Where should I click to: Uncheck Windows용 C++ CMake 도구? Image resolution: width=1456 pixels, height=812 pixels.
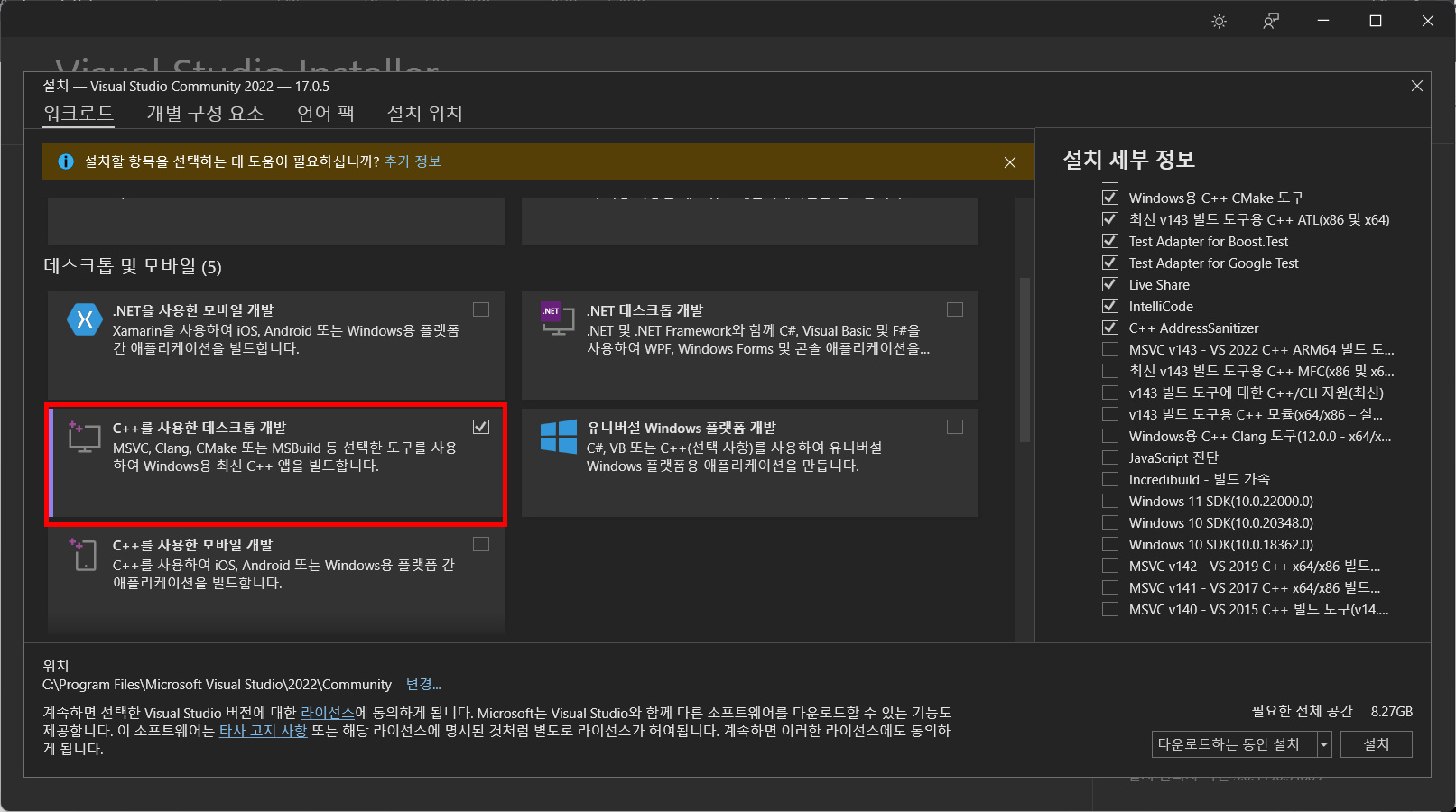pos(1110,198)
